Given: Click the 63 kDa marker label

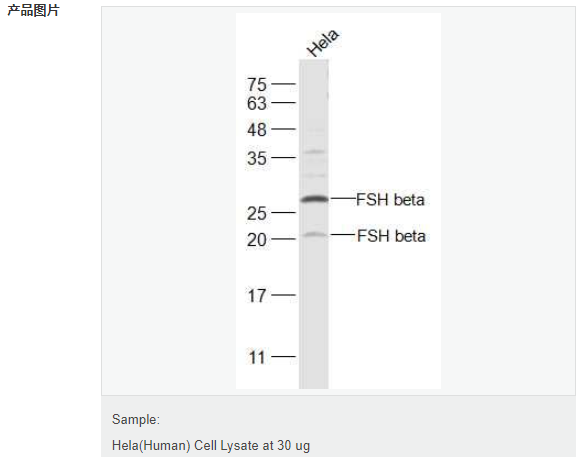Looking at the screenshot, I should tap(257, 103).
